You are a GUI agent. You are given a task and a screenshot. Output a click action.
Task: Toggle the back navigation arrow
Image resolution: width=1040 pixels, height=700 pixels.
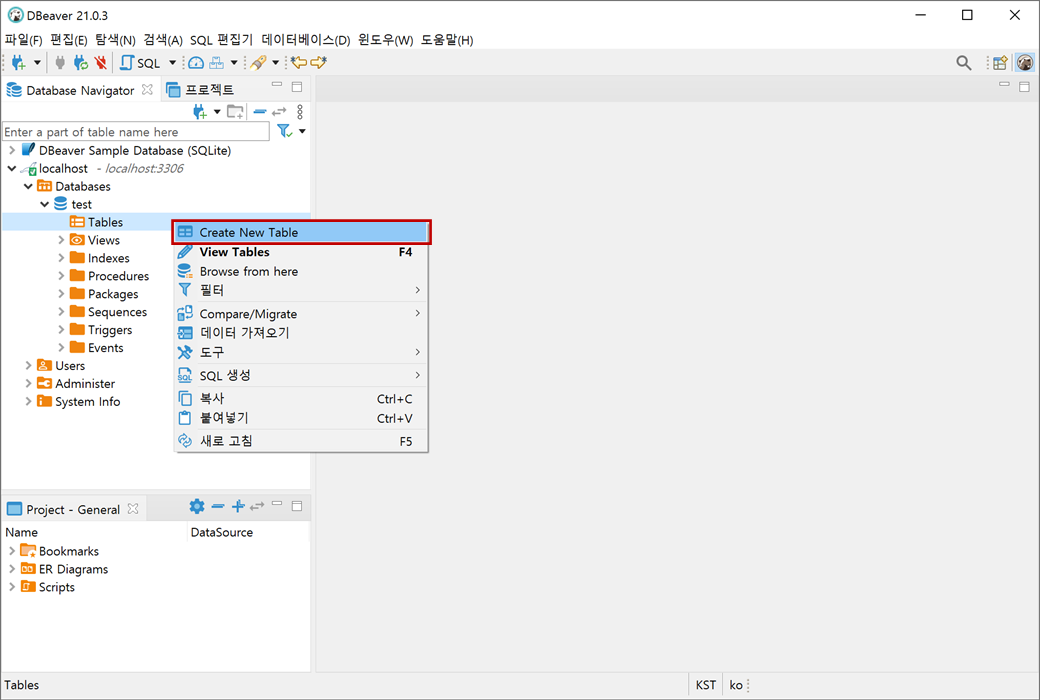point(297,62)
